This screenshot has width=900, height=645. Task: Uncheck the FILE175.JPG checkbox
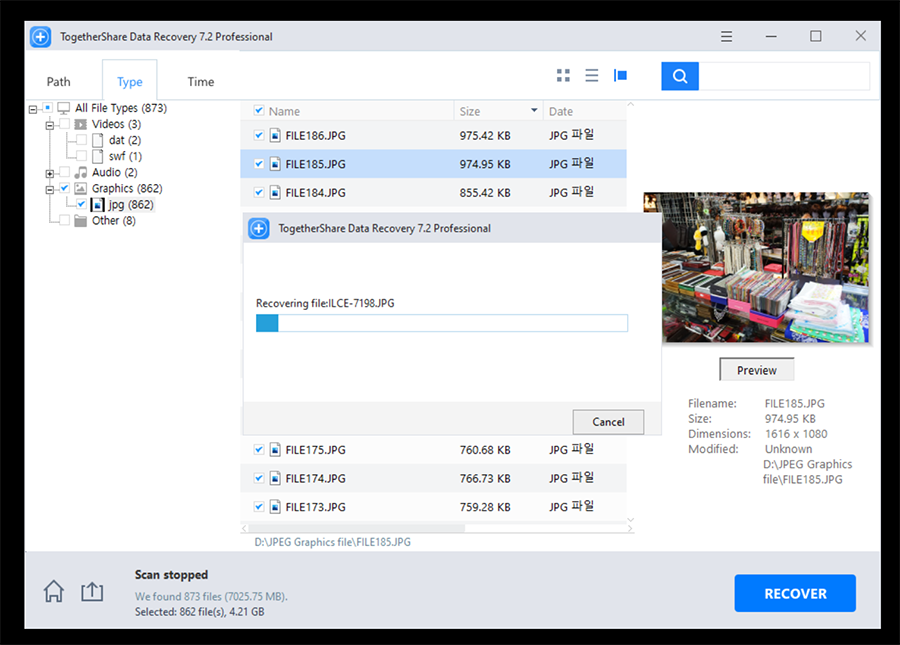click(x=259, y=449)
